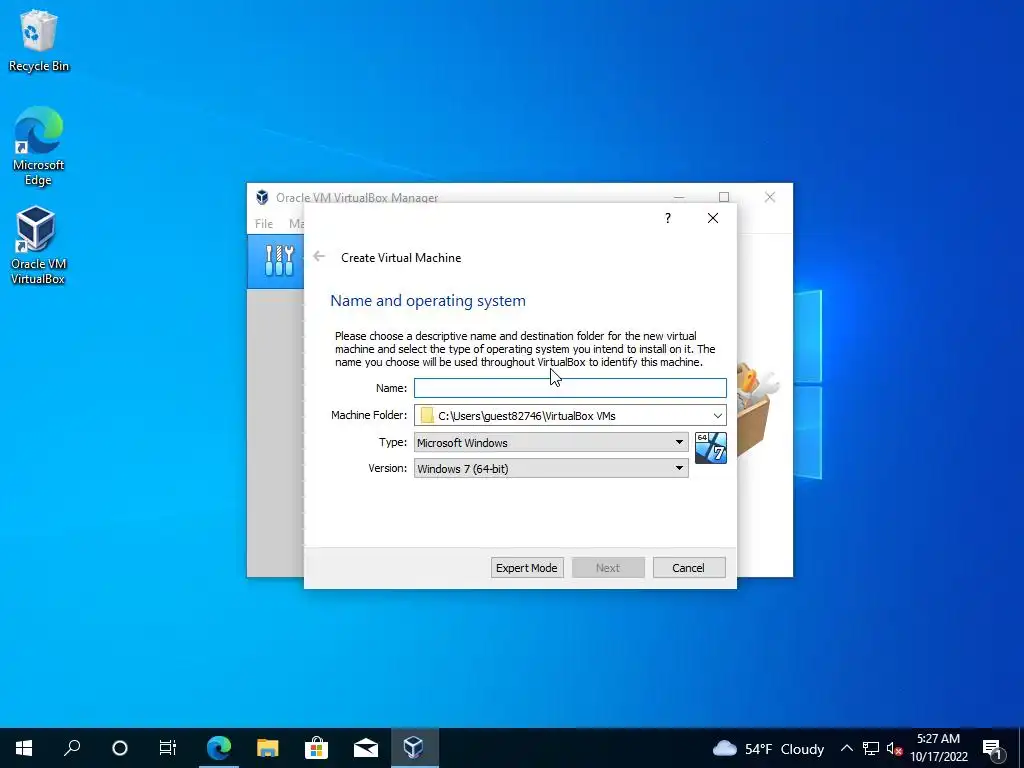
Task: Click the muted volume icon in system tray
Action: click(894, 748)
